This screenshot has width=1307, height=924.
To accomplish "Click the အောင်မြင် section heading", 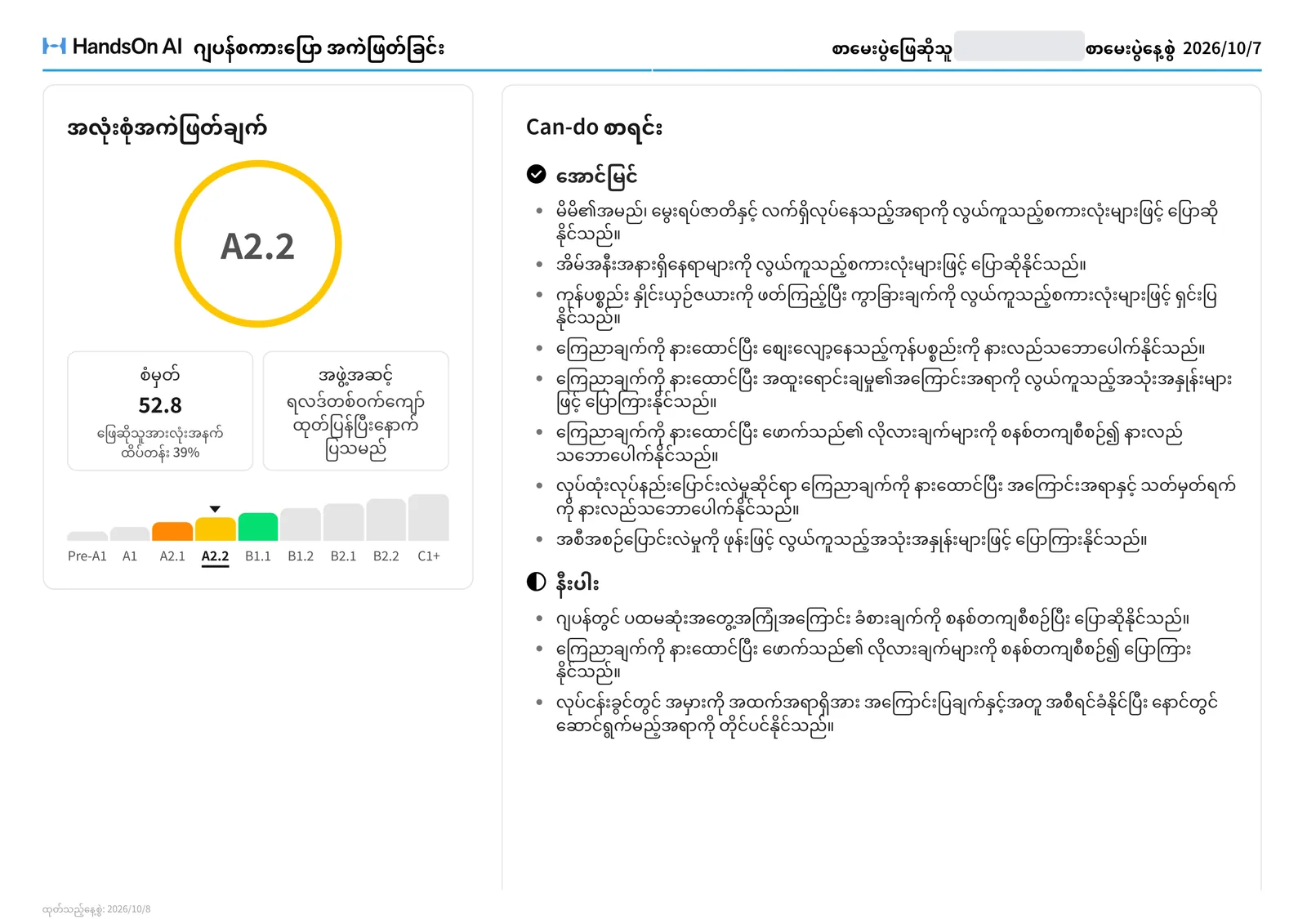I will click(596, 175).
